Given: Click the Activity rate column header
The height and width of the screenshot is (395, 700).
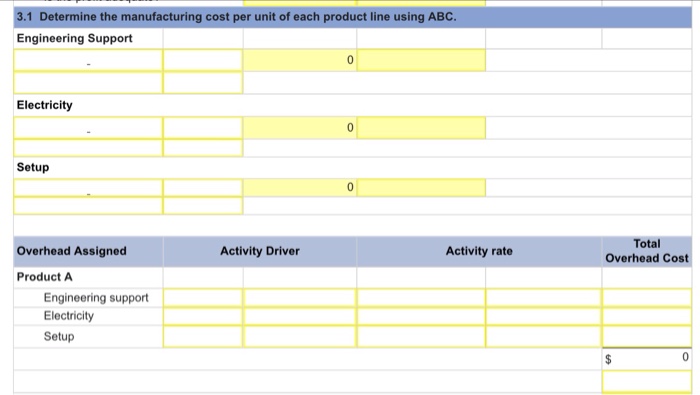Looking at the screenshot, I should (x=479, y=251).
